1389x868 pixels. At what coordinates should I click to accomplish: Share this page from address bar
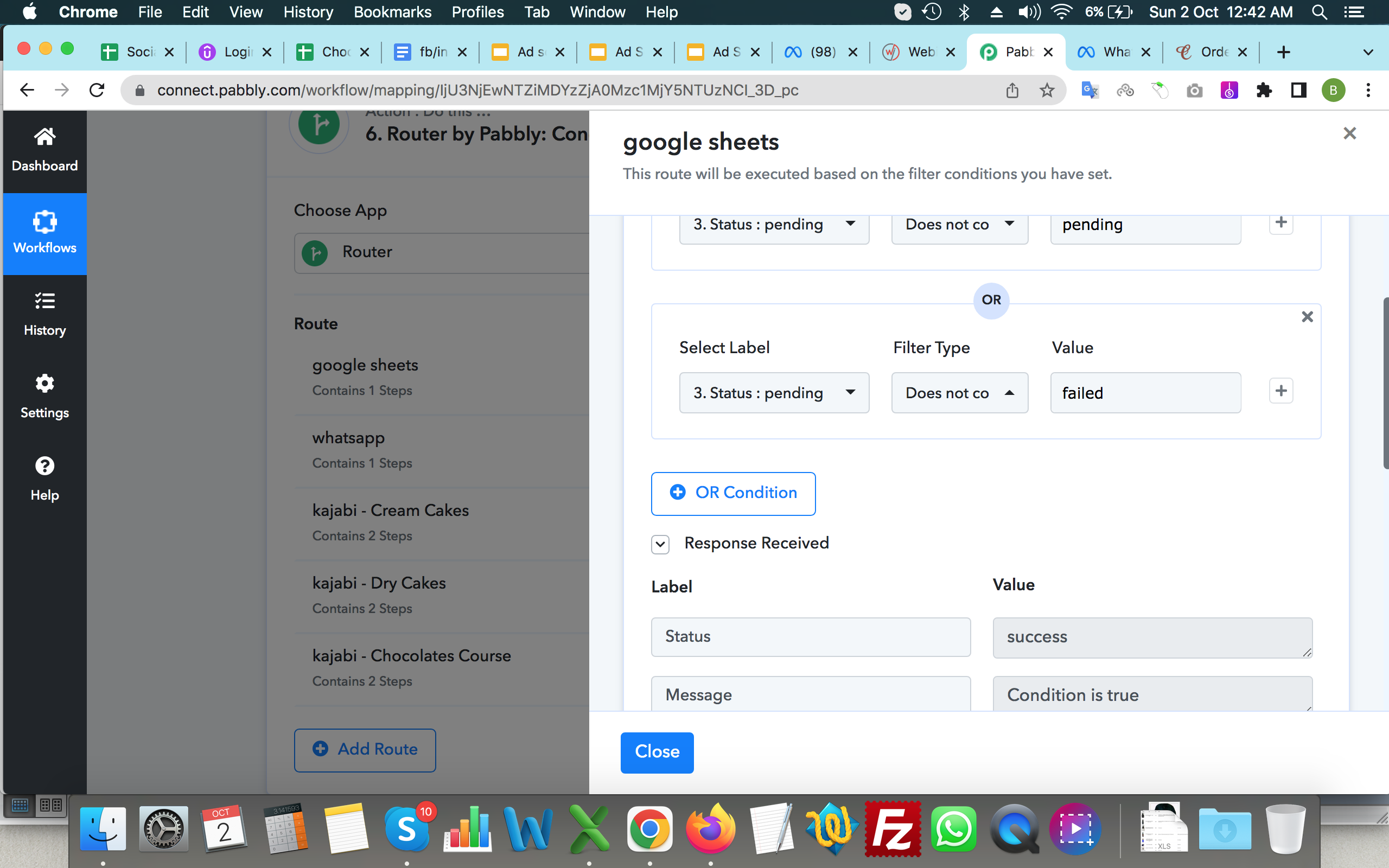pos(1012,90)
